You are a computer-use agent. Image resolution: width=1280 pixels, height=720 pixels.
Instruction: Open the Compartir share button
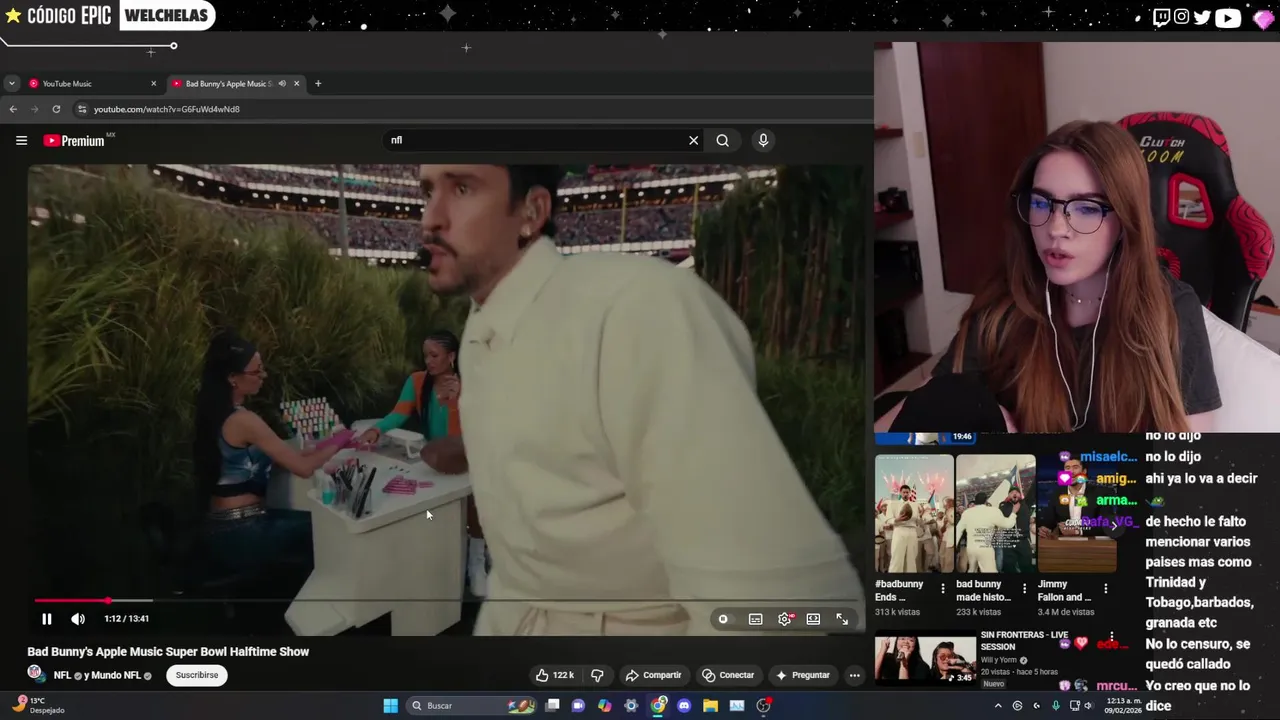click(x=653, y=675)
